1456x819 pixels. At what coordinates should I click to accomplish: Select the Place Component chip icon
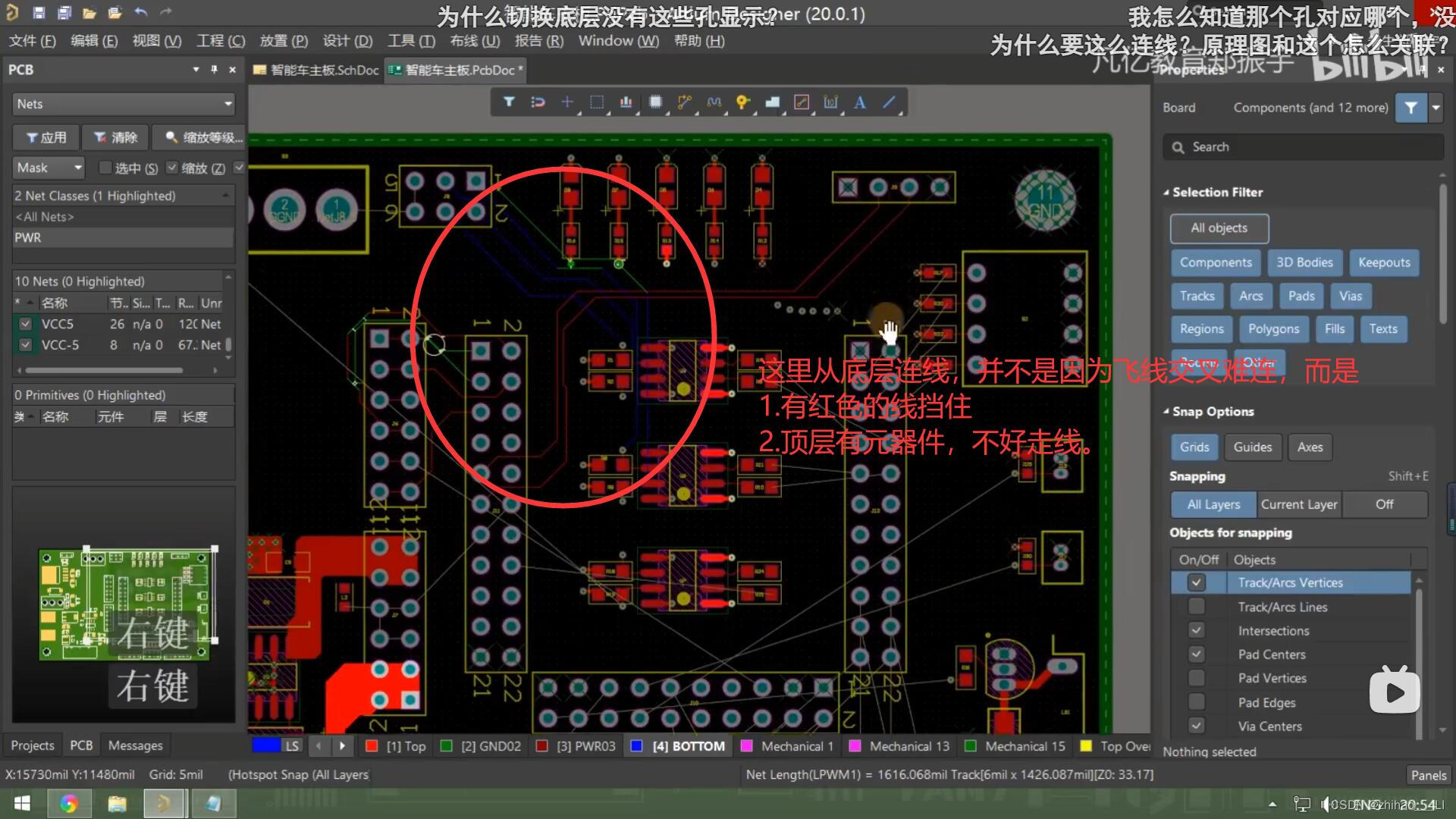coord(655,102)
